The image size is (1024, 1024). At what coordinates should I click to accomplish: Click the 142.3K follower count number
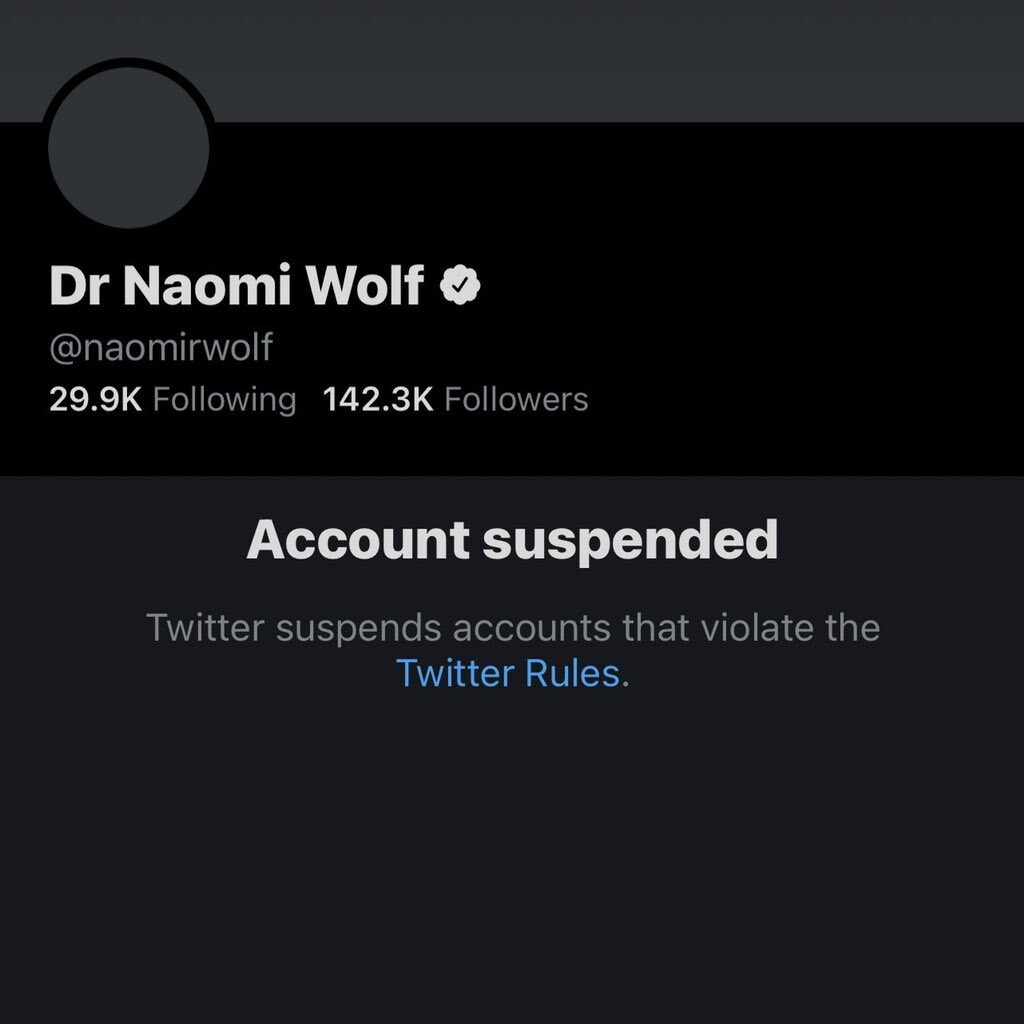click(378, 399)
